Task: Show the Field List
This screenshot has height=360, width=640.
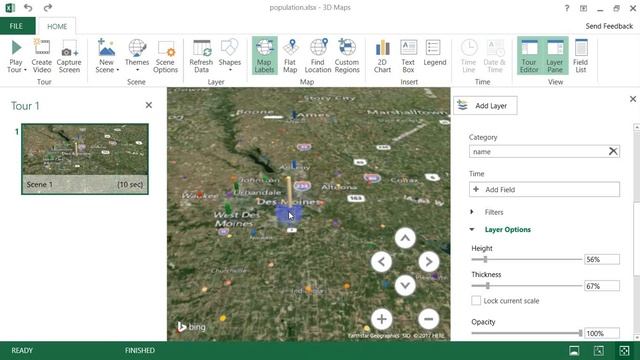Action: pos(580,56)
